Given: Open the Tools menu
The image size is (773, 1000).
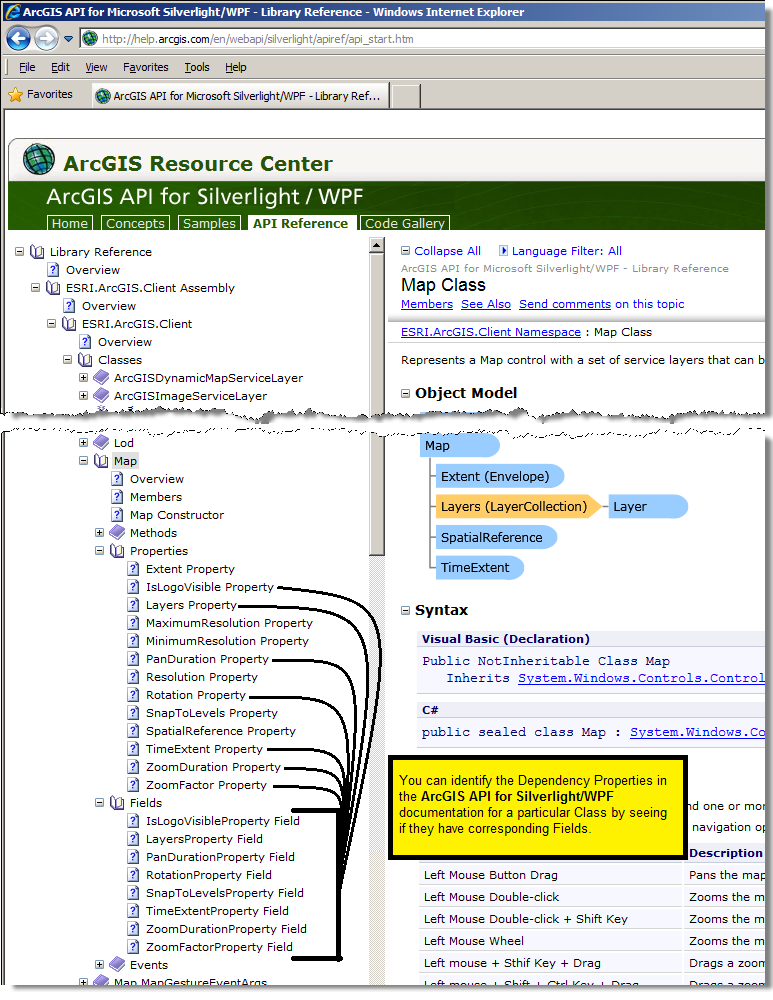Looking at the screenshot, I should (x=196, y=67).
